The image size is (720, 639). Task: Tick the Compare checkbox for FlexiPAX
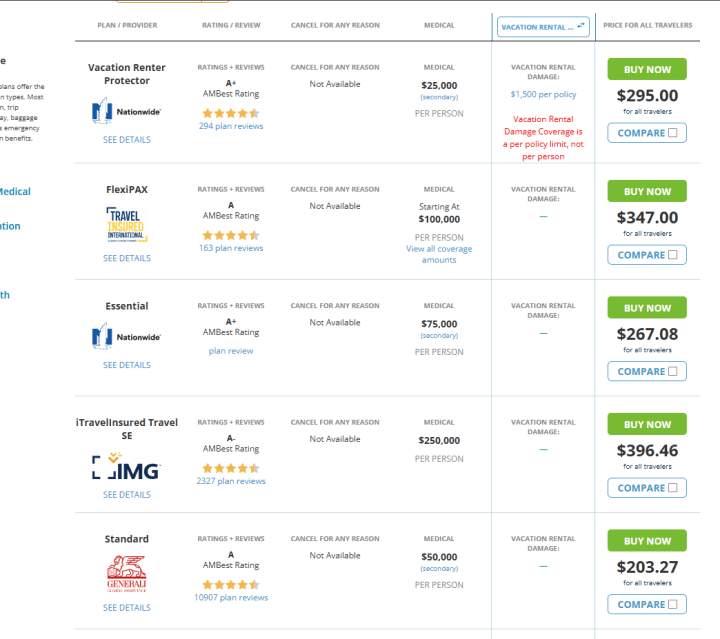coord(672,255)
